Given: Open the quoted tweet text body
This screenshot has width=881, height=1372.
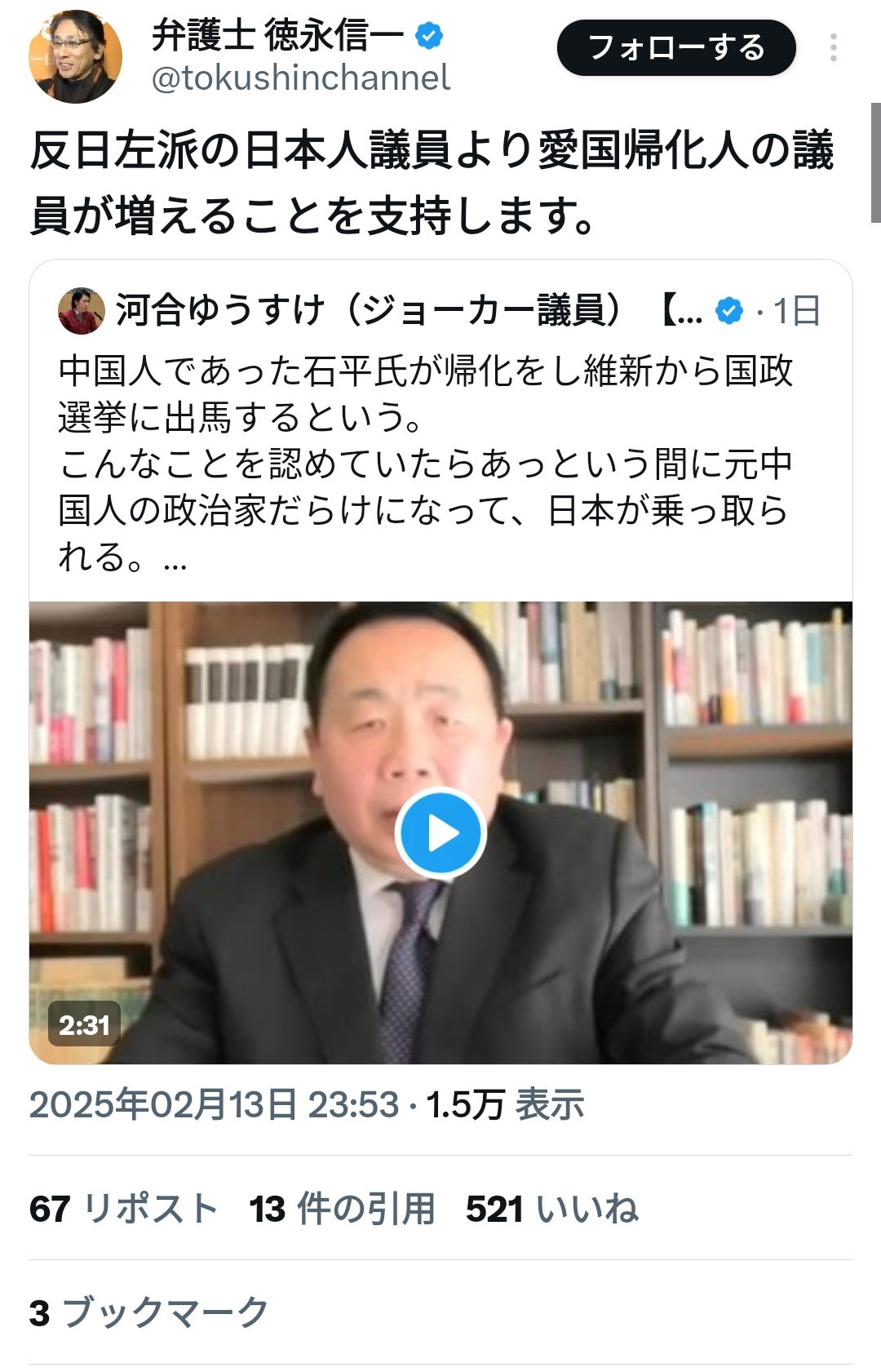Looking at the screenshot, I should click(425, 464).
